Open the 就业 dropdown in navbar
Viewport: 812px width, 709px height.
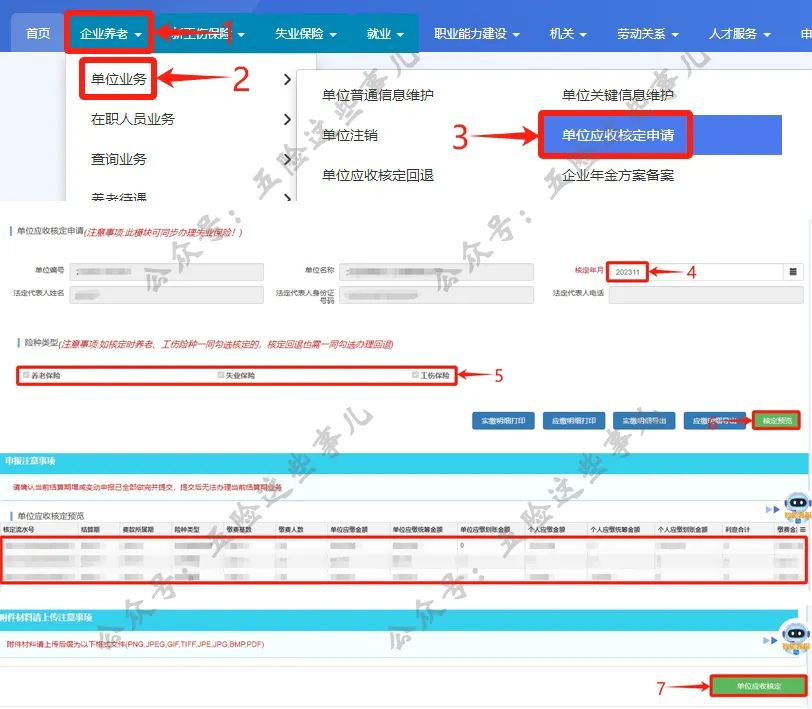tap(384, 34)
